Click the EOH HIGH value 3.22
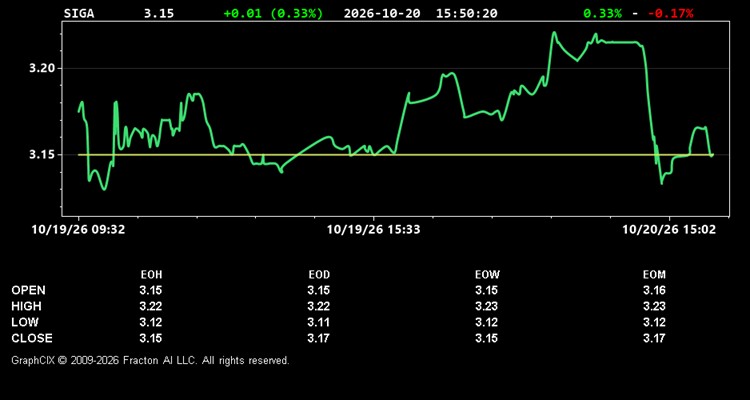Screen dimensions: 750x400 coord(151,306)
